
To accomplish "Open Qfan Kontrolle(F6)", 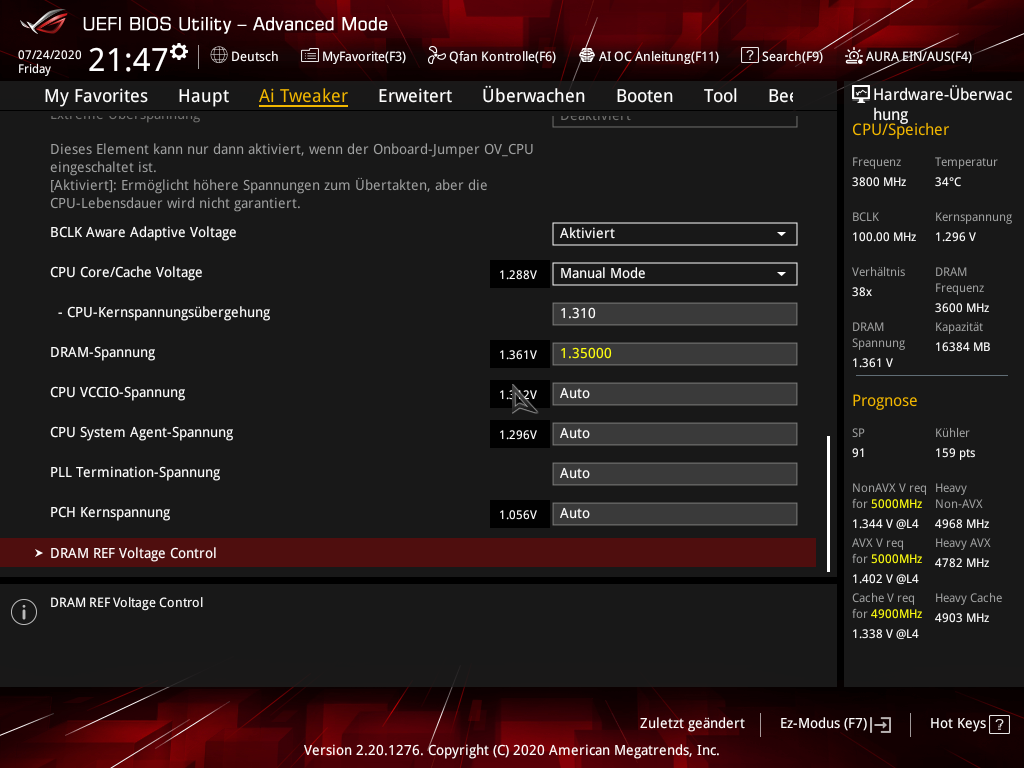I will [x=492, y=56].
